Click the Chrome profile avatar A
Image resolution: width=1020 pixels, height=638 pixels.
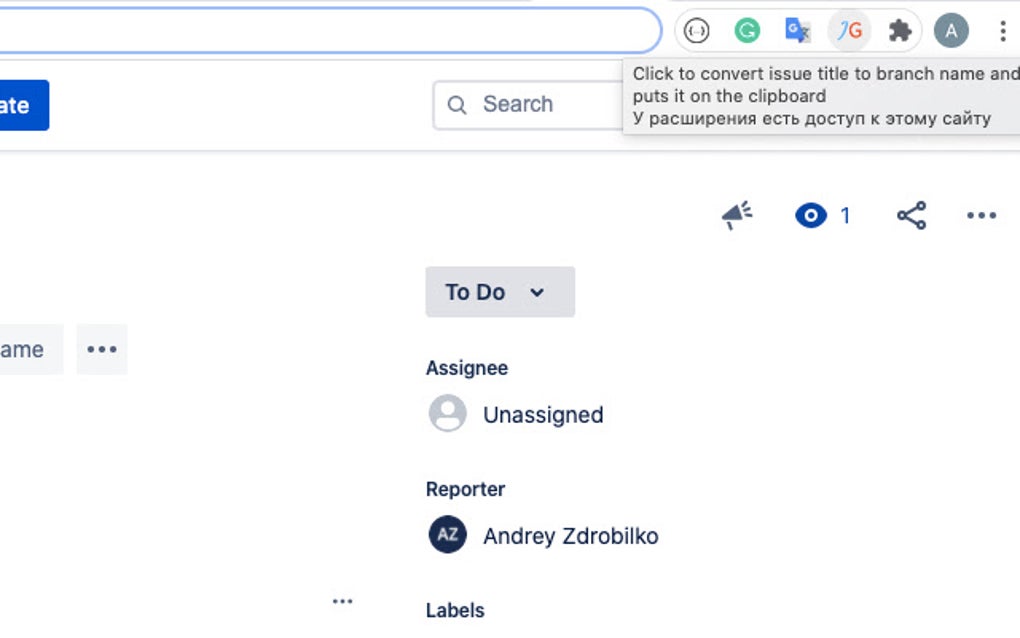click(951, 30)
